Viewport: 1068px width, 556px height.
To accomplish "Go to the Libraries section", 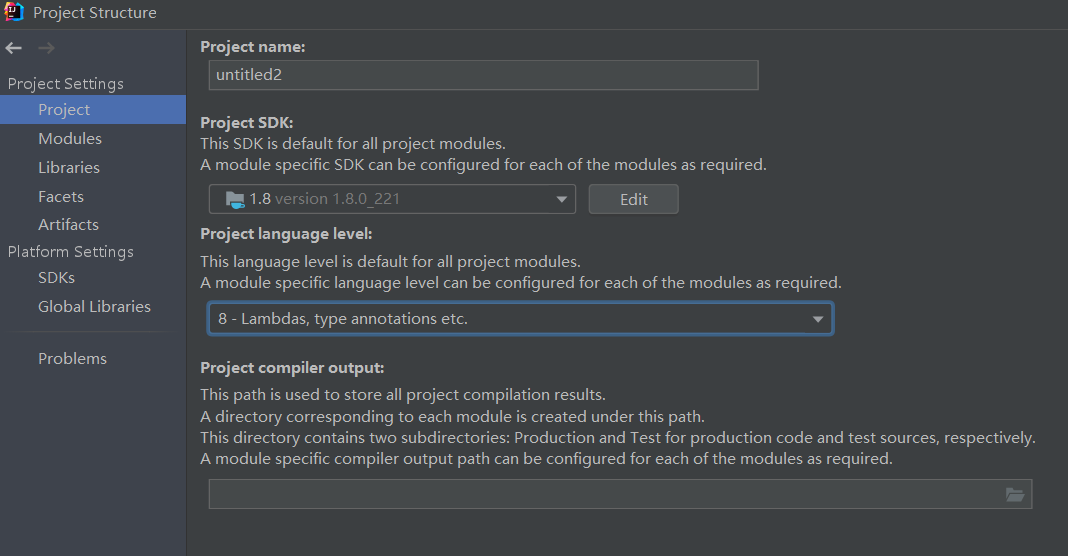I will point(69,168).
